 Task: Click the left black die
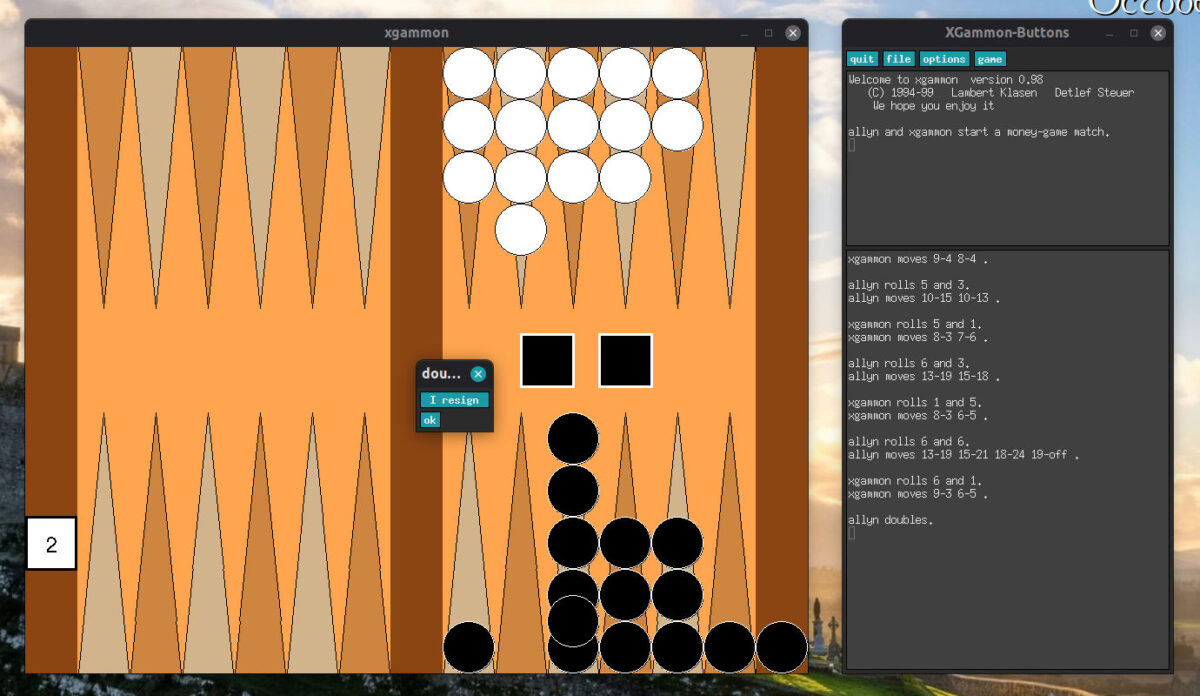[x=547, y=361]
